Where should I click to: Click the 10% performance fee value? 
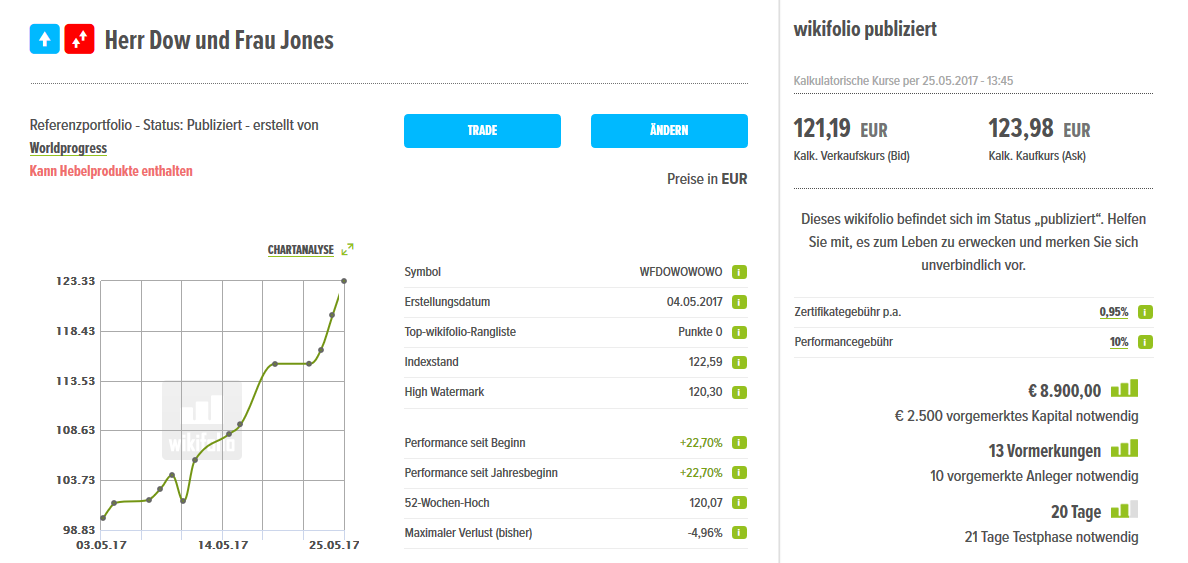tap(1118, 342)
